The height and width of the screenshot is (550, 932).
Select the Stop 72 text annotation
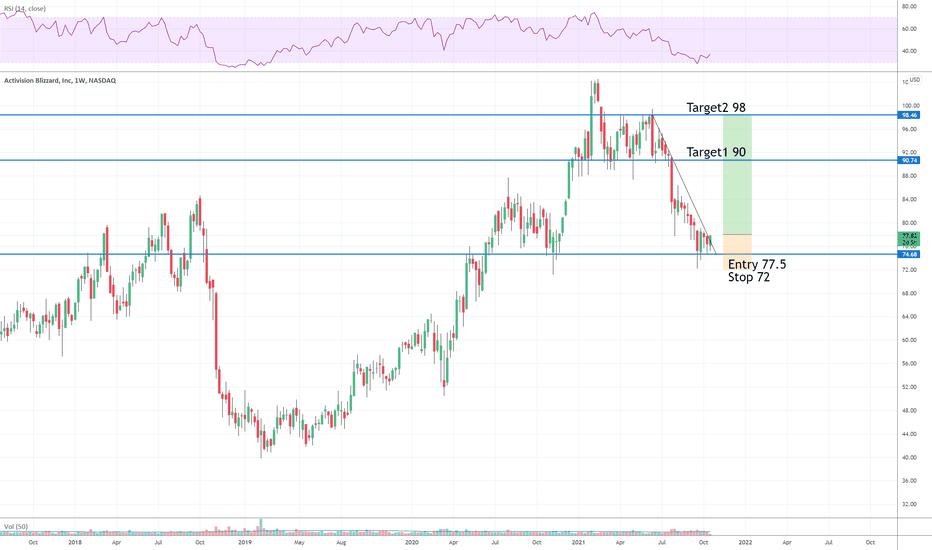click(x=749, y=277)
